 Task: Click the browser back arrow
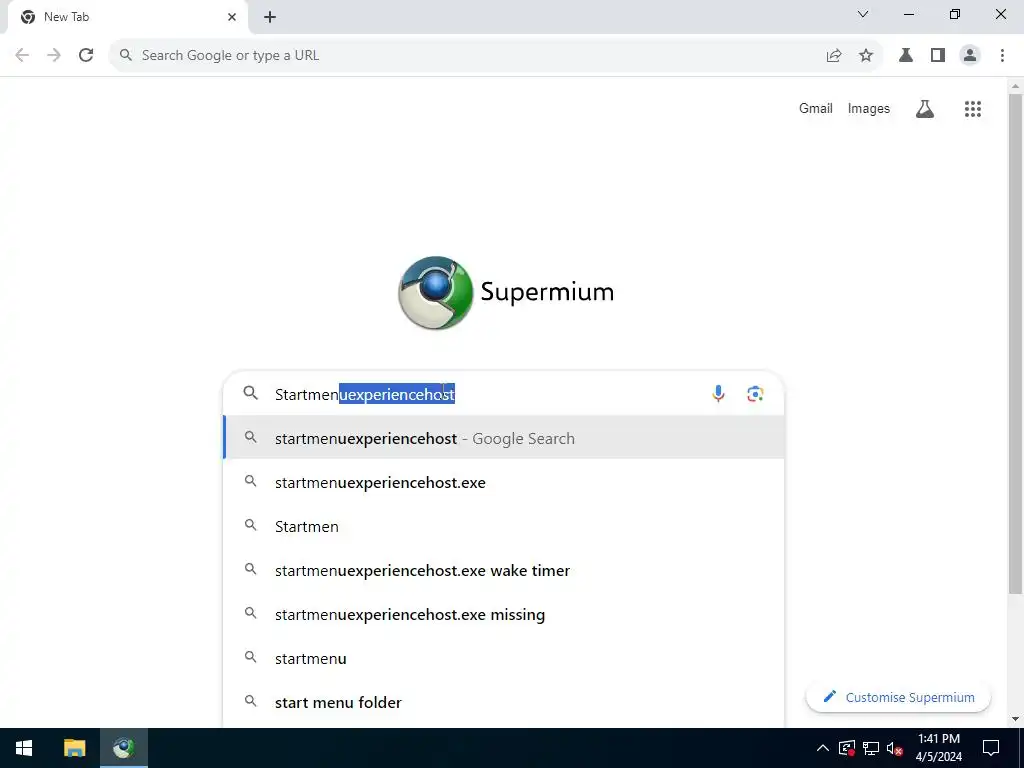coord(22,56)
